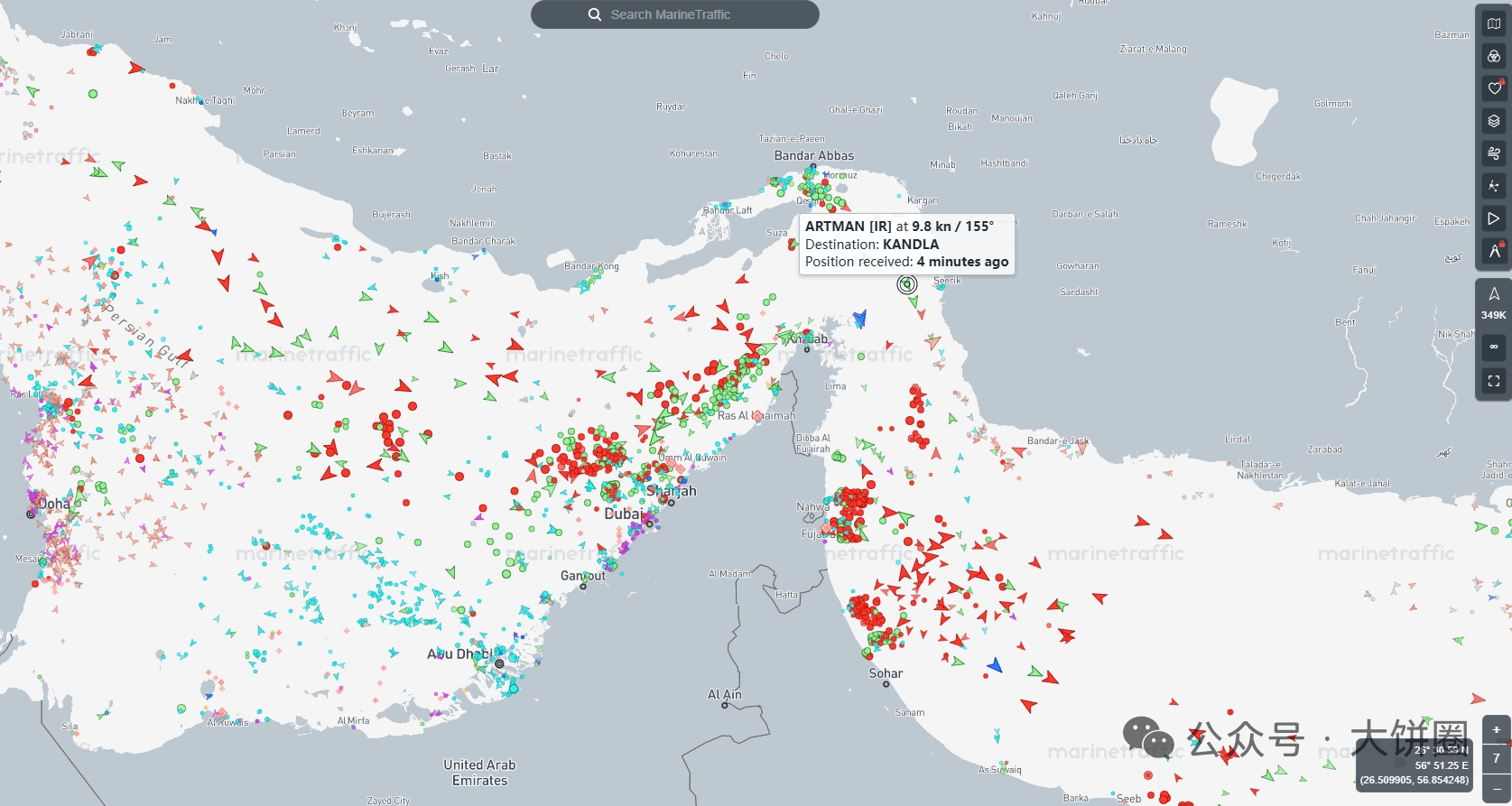Click the Al Ruwais label

click(227, 722)
